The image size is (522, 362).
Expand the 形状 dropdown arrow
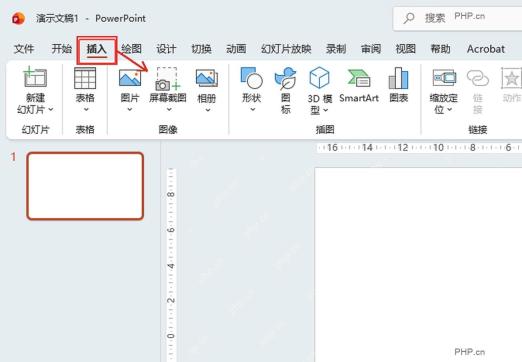[253, 110]
